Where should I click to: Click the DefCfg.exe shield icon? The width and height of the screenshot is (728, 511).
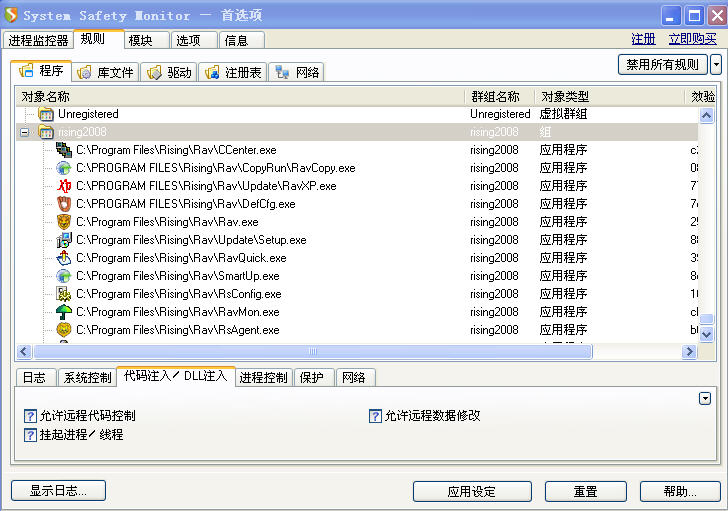click(x=64, y=204)
